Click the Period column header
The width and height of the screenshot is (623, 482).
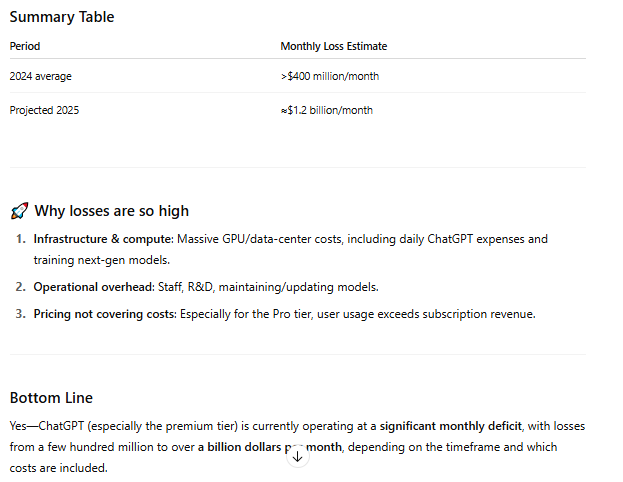click(25, 46)
